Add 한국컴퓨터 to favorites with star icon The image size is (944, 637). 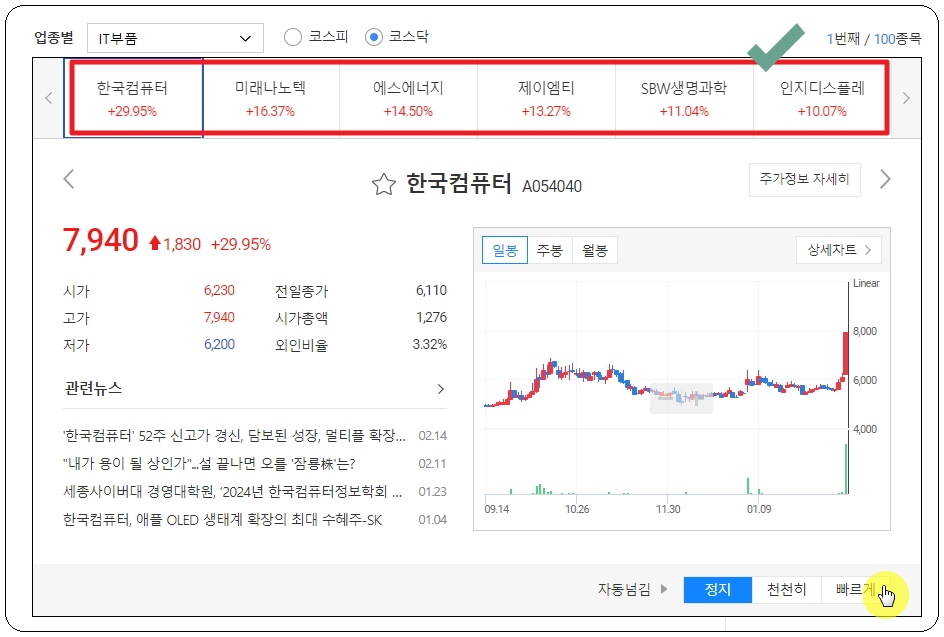[384, 184]
